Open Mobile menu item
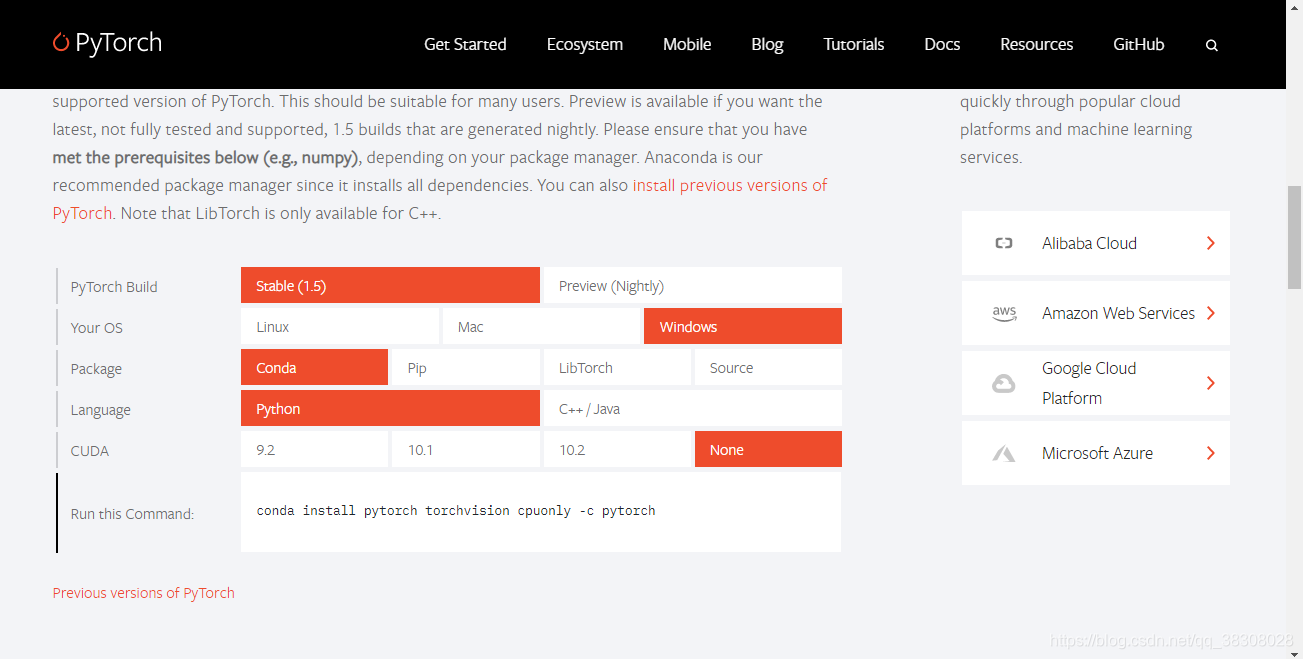Image resolution: width=1303 pixels, height=659 pixels. [x=687, y=44]
